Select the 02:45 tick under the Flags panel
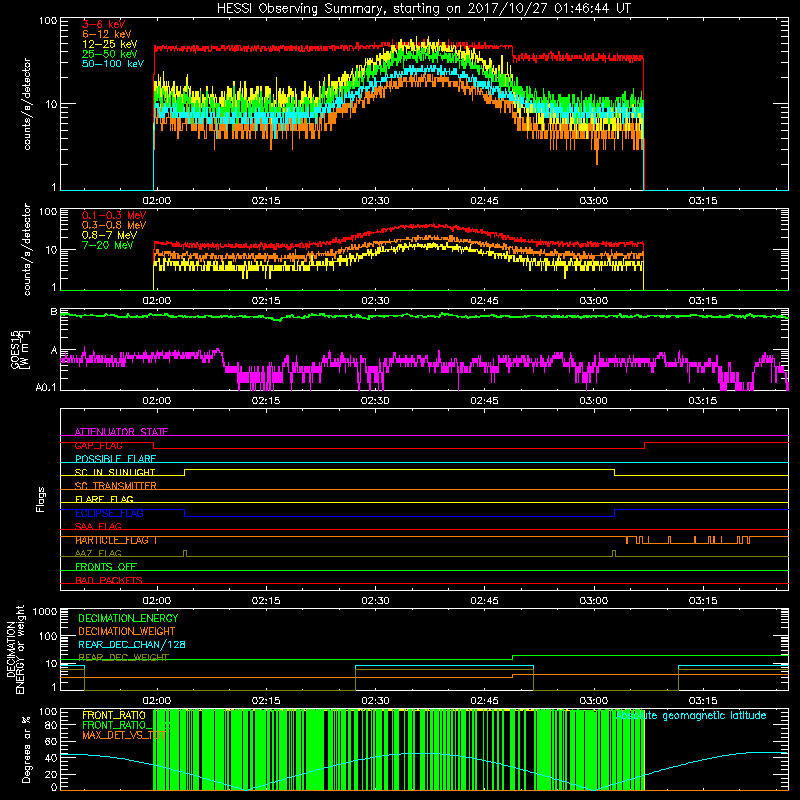800x800 pixels. (484, 601)
